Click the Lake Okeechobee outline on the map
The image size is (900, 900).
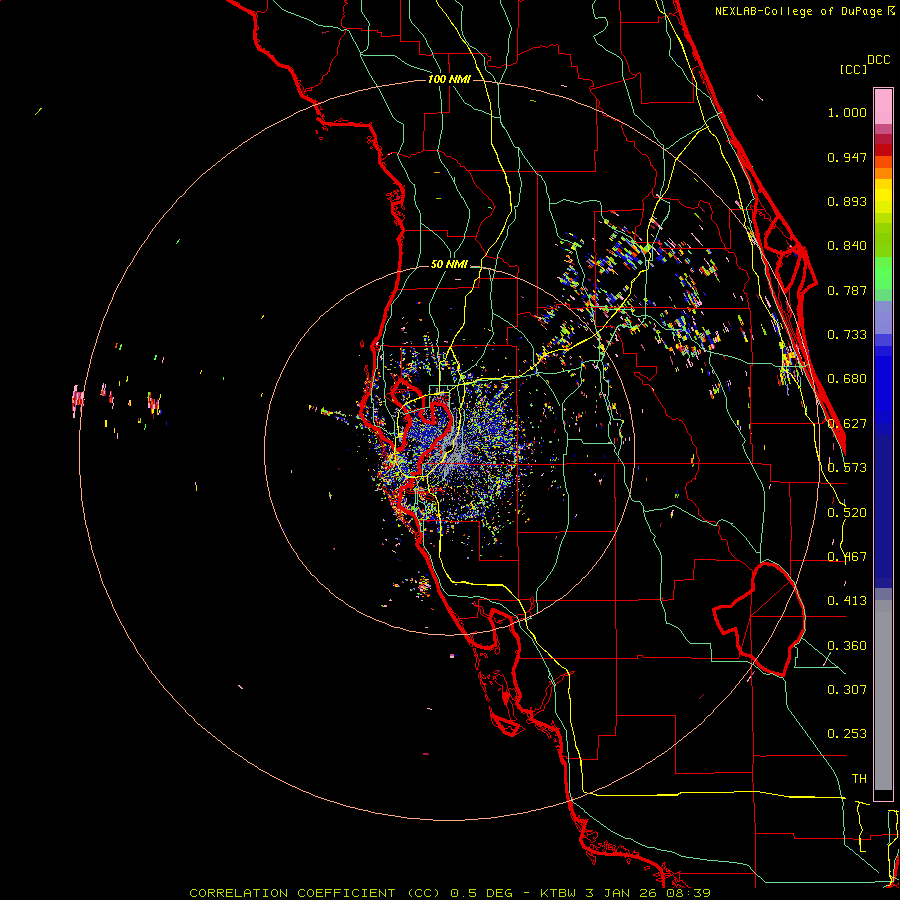[761, 619]
